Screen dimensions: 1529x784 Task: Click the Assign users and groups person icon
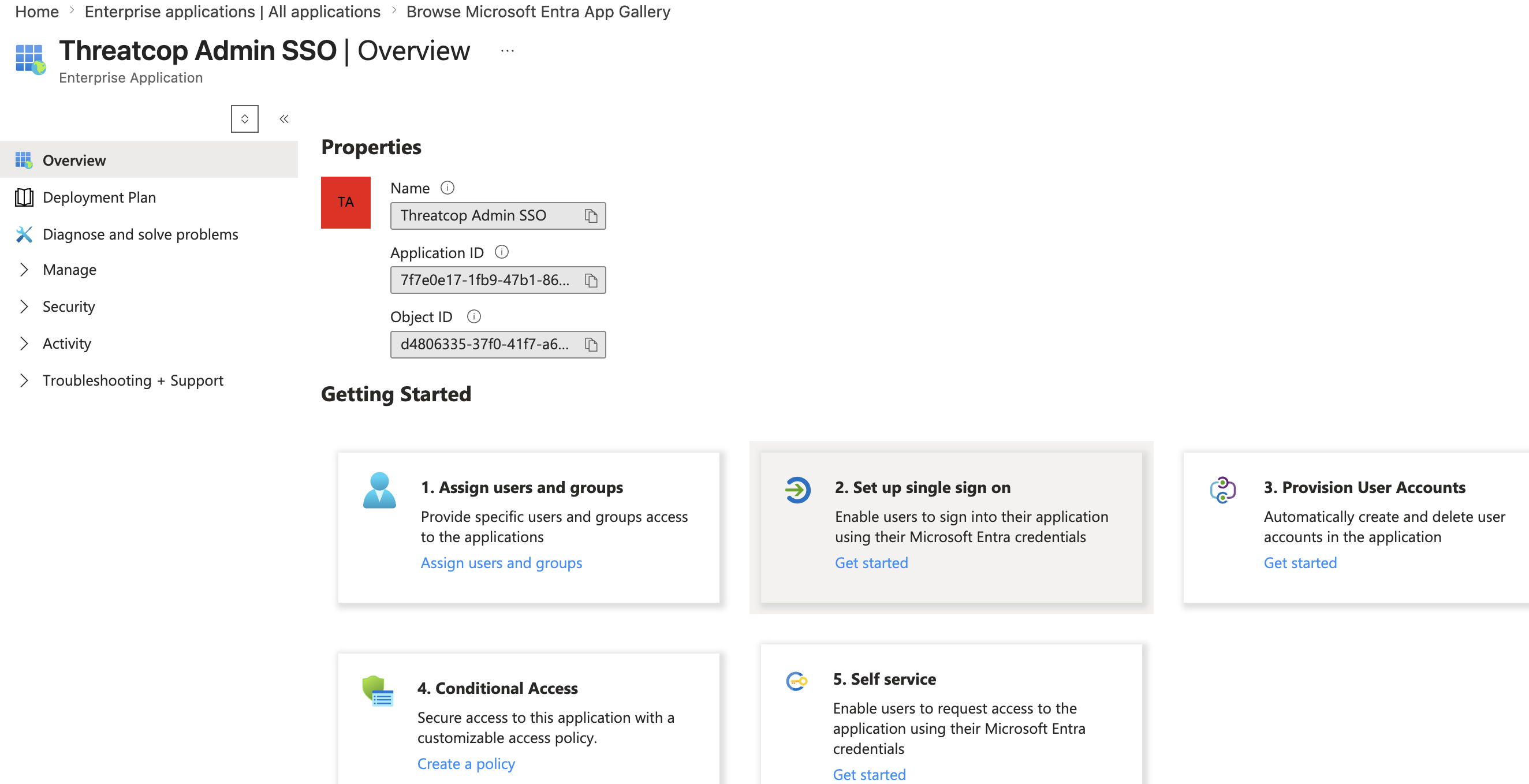(379, 490)
